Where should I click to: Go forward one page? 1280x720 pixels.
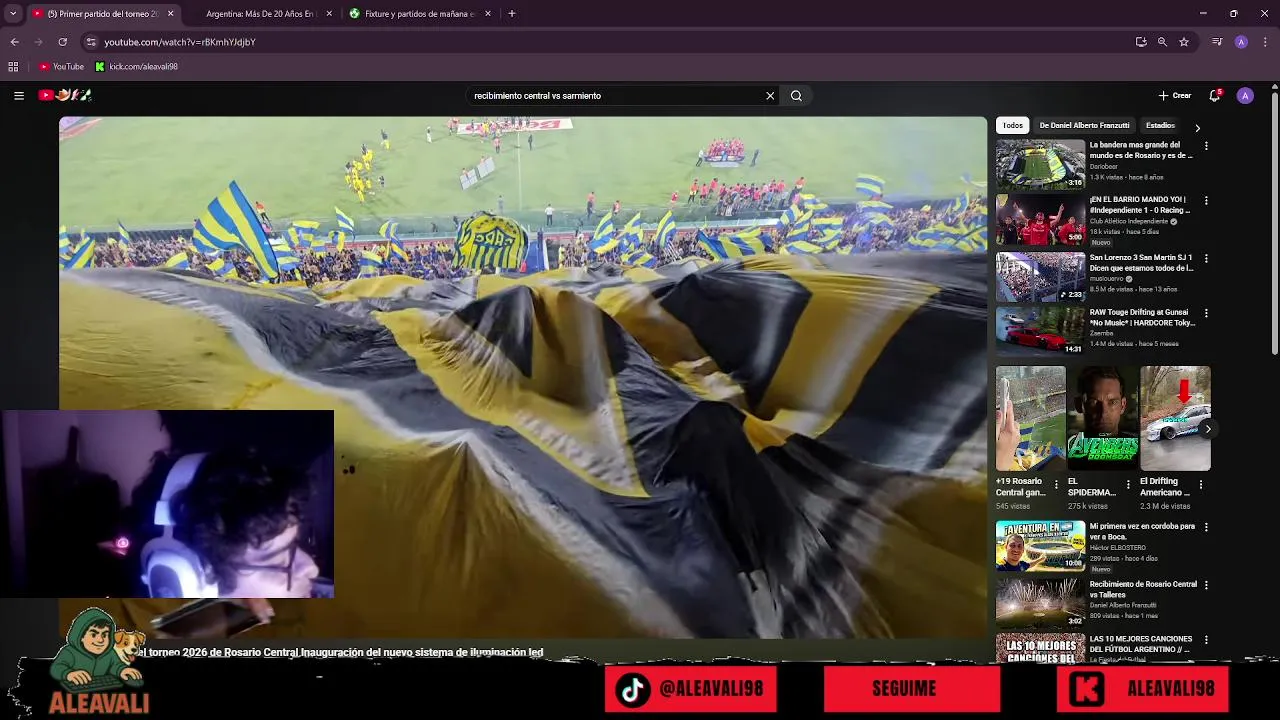point(38,42)
